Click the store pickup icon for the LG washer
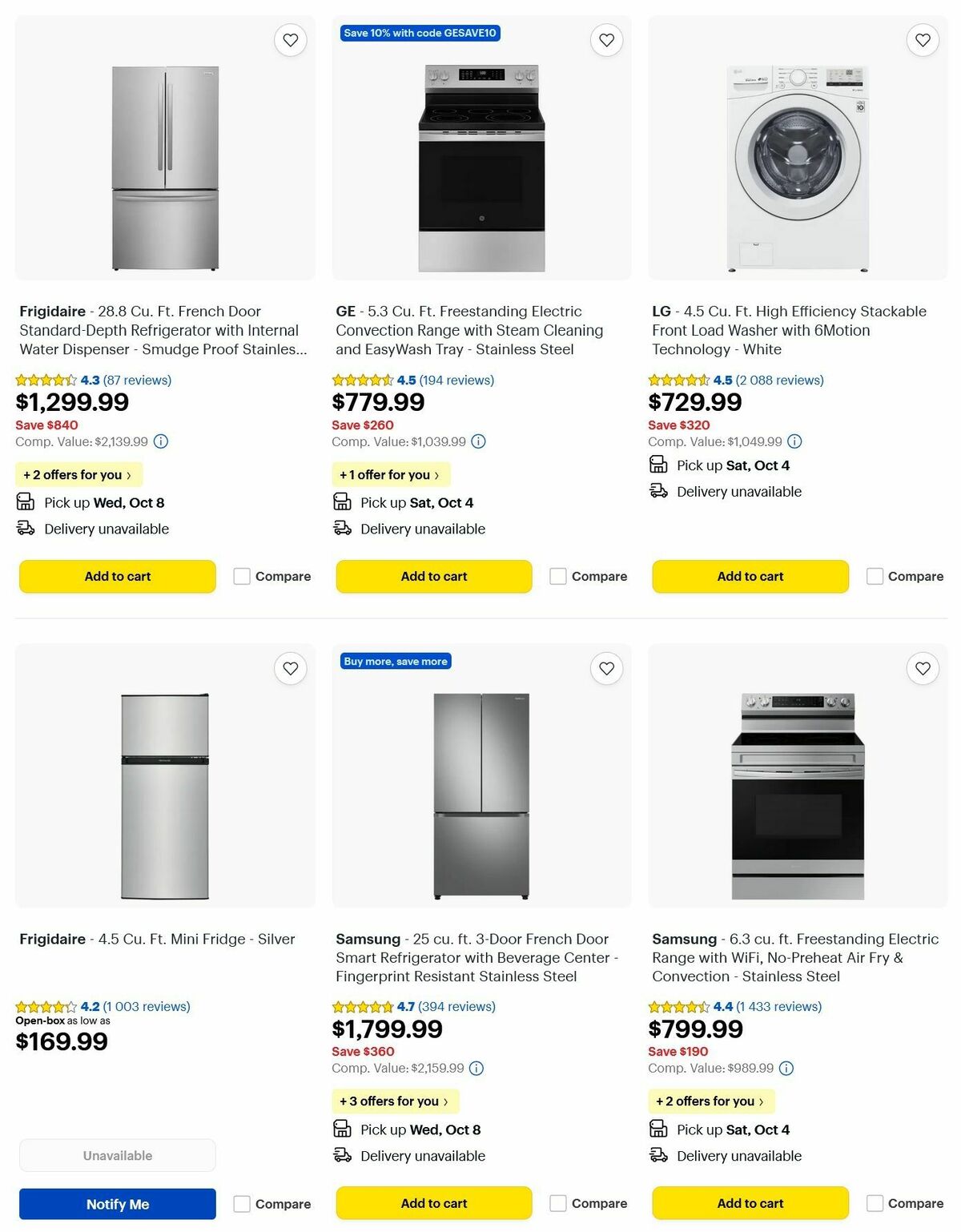Viewport: 961px width, 1232px height. click(658, 465)
